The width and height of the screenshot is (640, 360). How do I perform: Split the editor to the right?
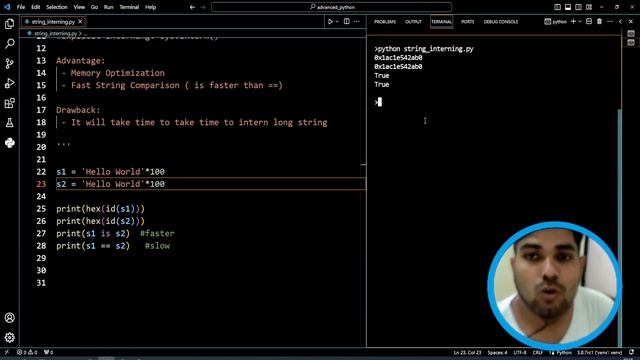tap(347, 22)
